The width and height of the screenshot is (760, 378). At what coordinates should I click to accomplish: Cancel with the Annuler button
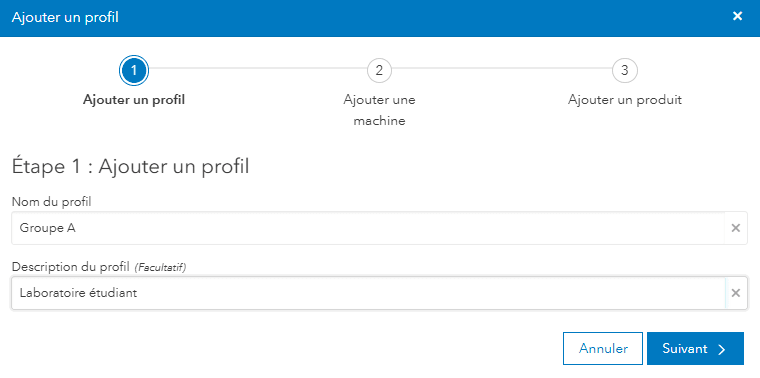point(603,348)
